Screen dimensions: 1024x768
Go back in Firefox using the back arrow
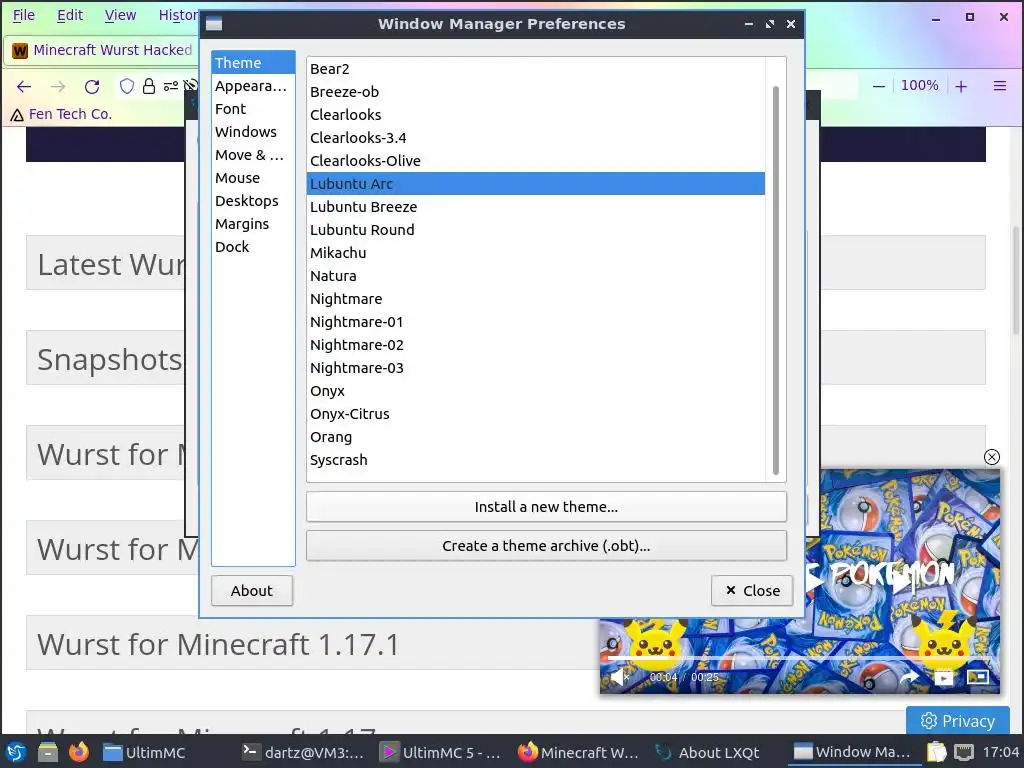tap(24, 86)
